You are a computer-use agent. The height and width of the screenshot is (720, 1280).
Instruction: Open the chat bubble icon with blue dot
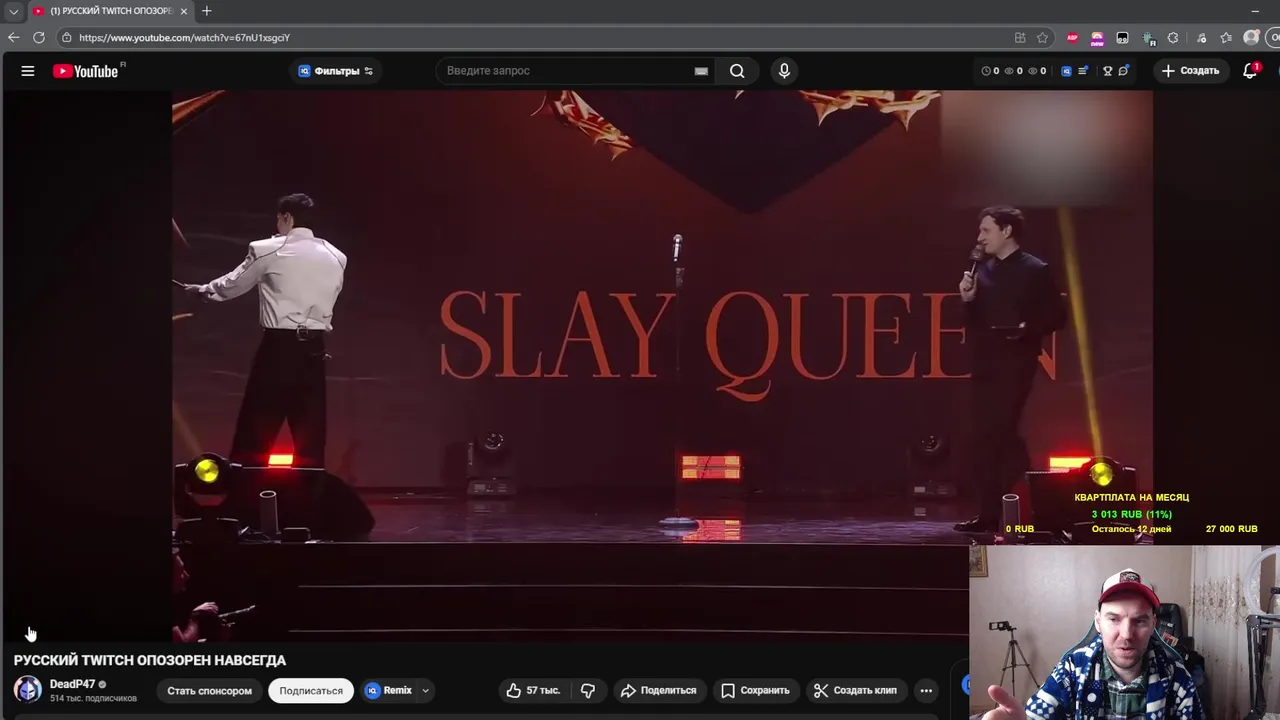[1124, 71]
